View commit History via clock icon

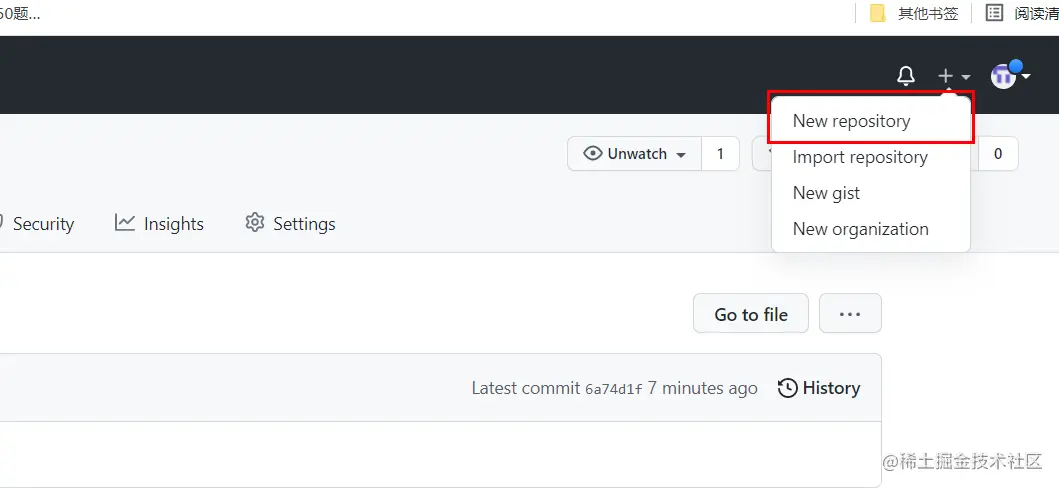click(x=788, y=388)
